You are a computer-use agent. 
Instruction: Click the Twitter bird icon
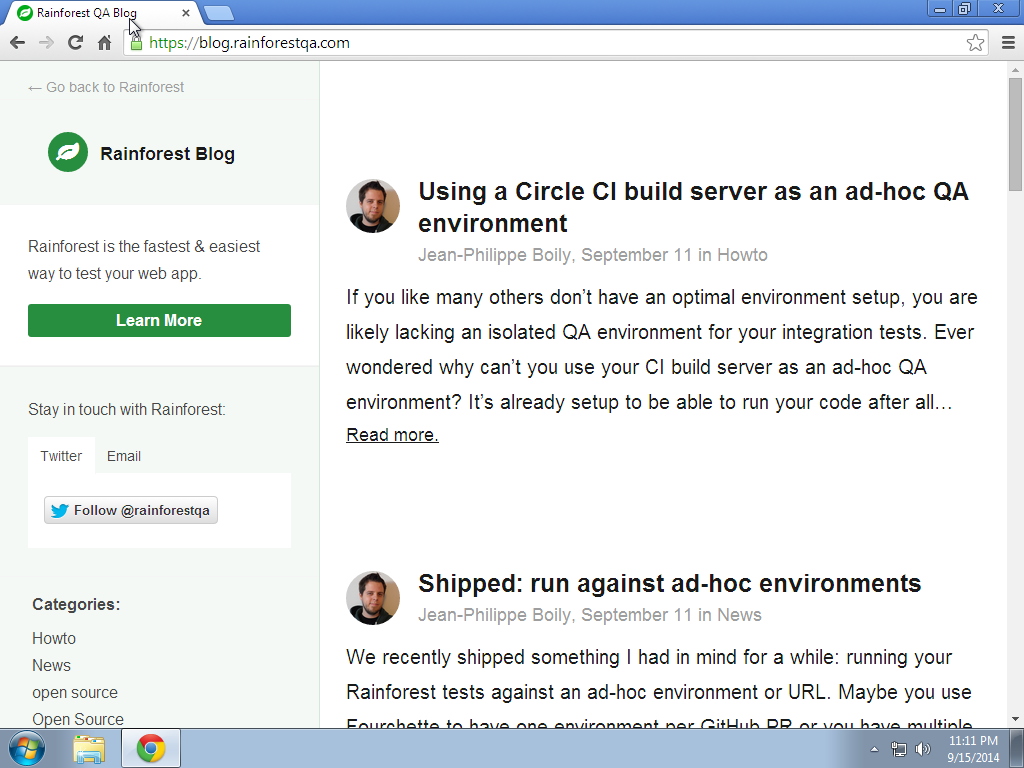point(59,511)
